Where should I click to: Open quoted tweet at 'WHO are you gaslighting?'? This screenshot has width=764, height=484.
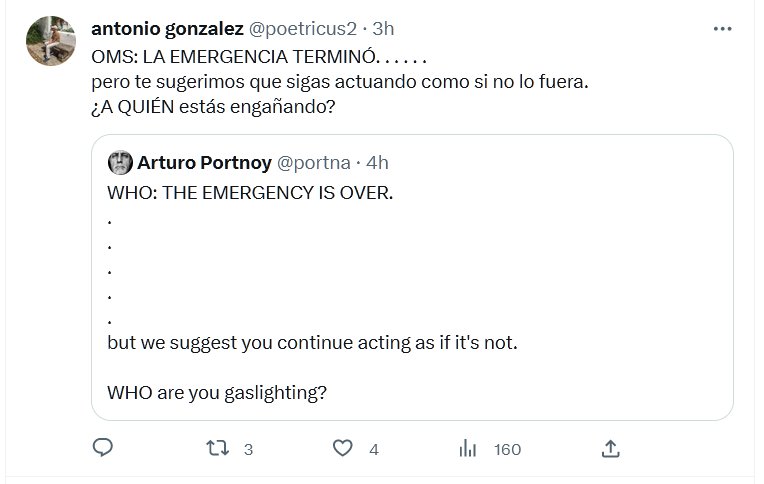217,393
